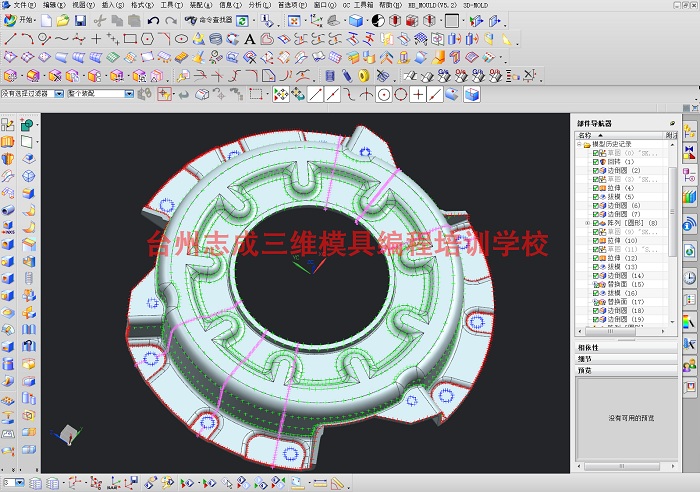Open the selection type filter dropdown

59,94
